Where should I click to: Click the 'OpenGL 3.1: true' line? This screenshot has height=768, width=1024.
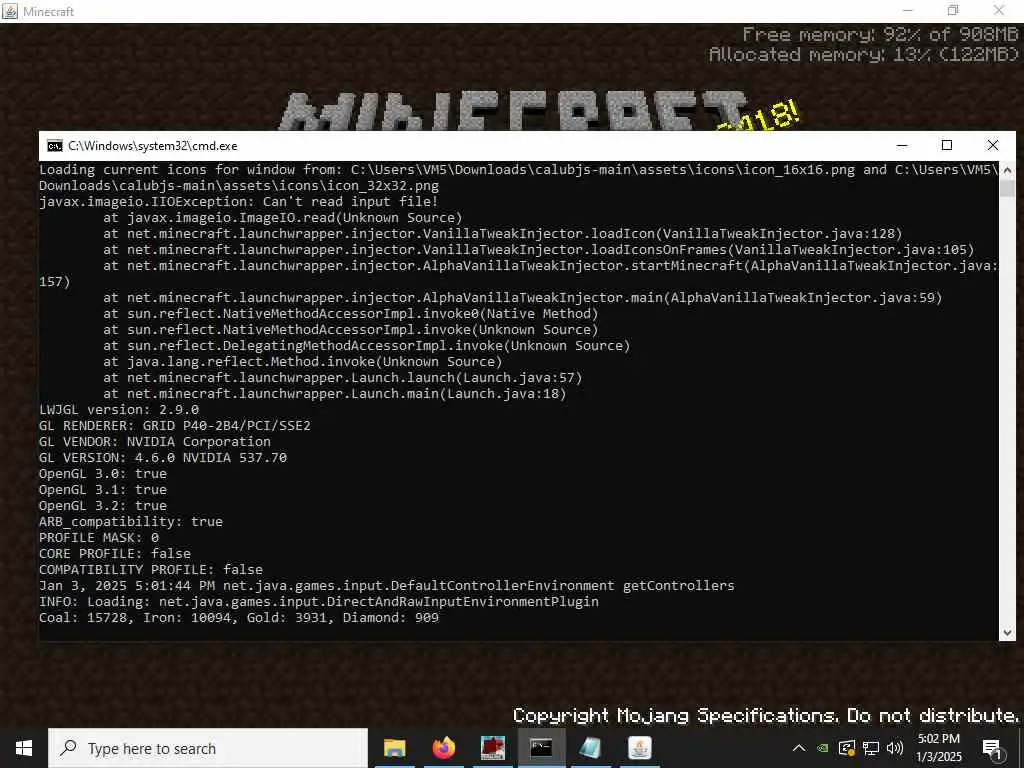[x=103, y=490]
